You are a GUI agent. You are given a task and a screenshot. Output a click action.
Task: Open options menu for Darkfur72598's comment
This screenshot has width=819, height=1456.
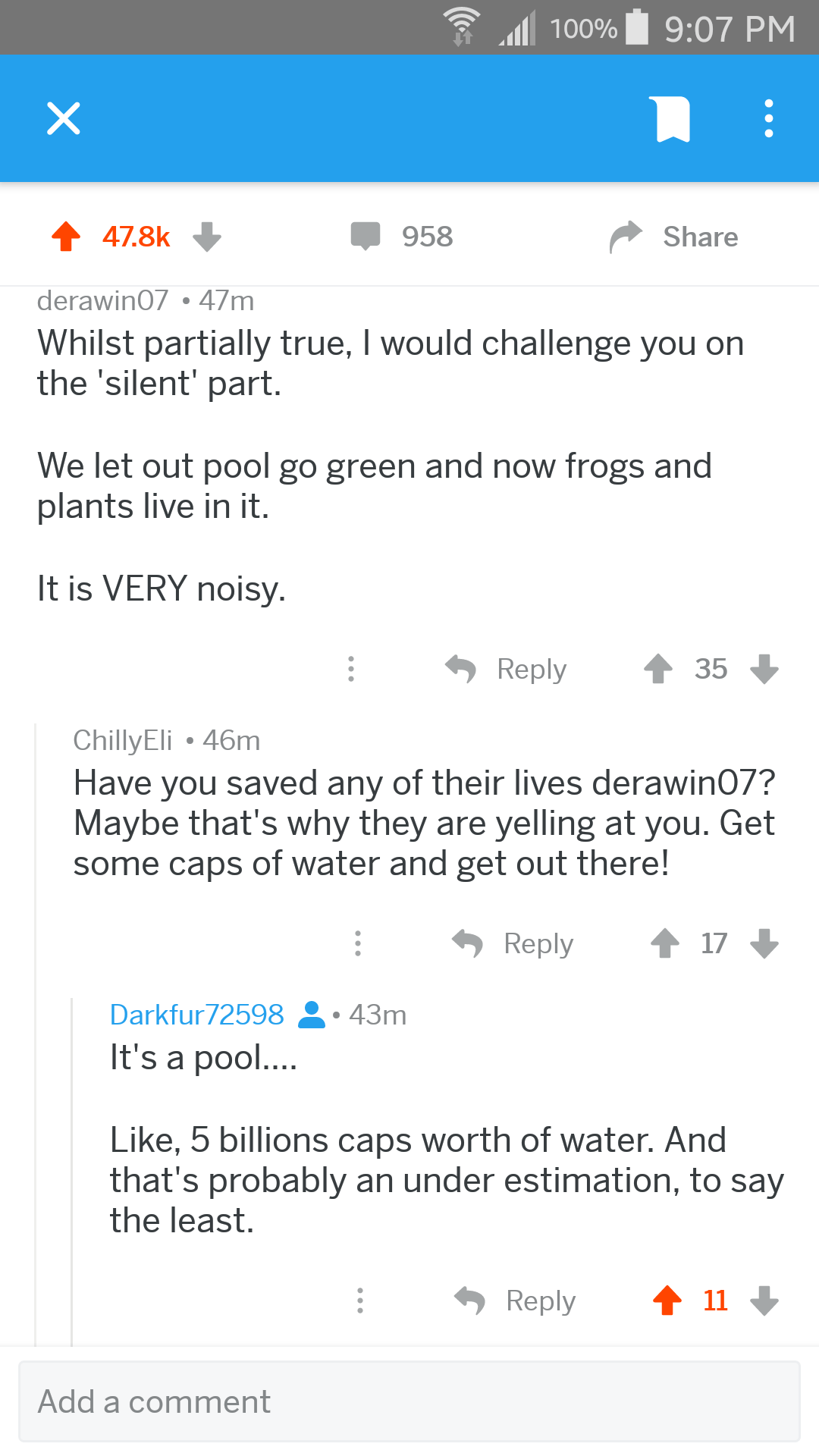pyautogui.click(x=360, y=1301)
